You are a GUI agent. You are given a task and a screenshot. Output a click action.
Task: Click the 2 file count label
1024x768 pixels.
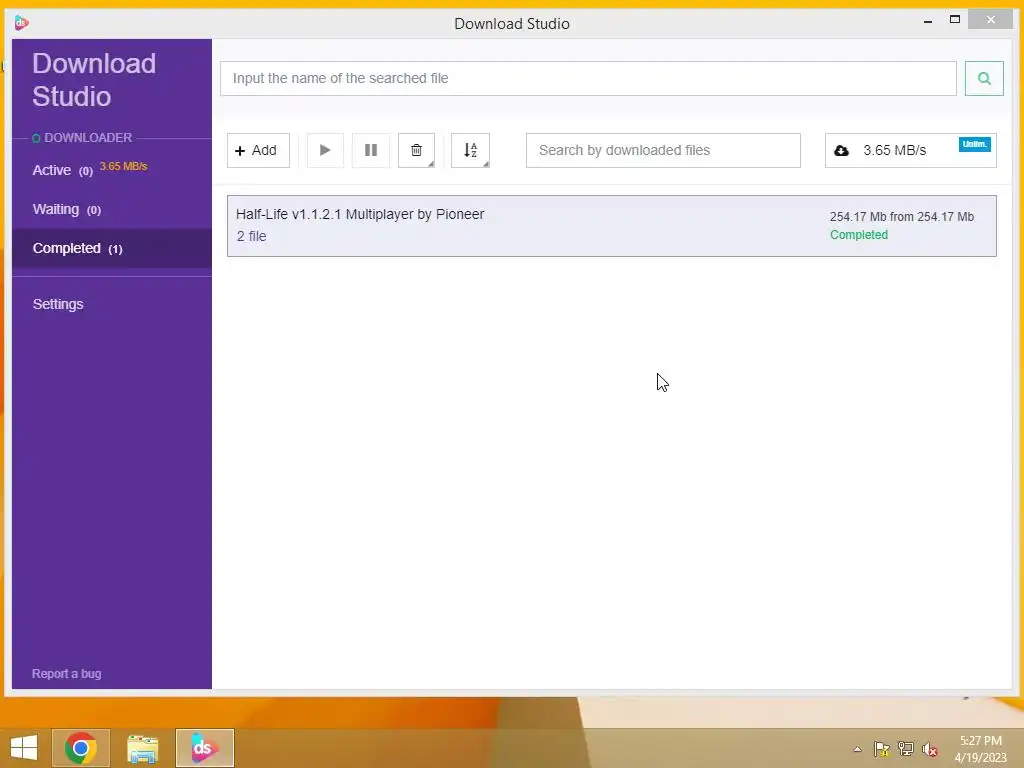click(251, 236)
